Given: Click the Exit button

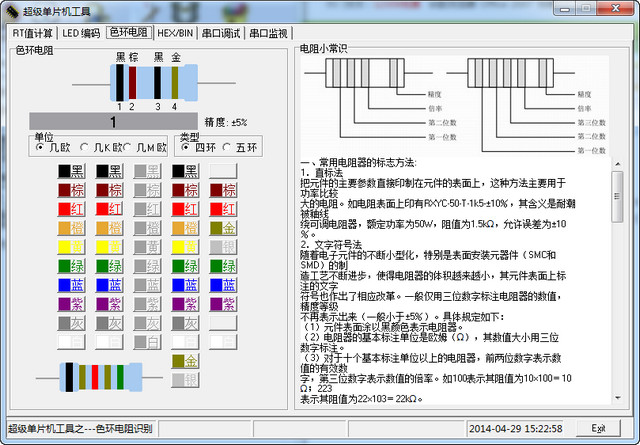Looking at the screenshot, I should (x=598, y=428).
